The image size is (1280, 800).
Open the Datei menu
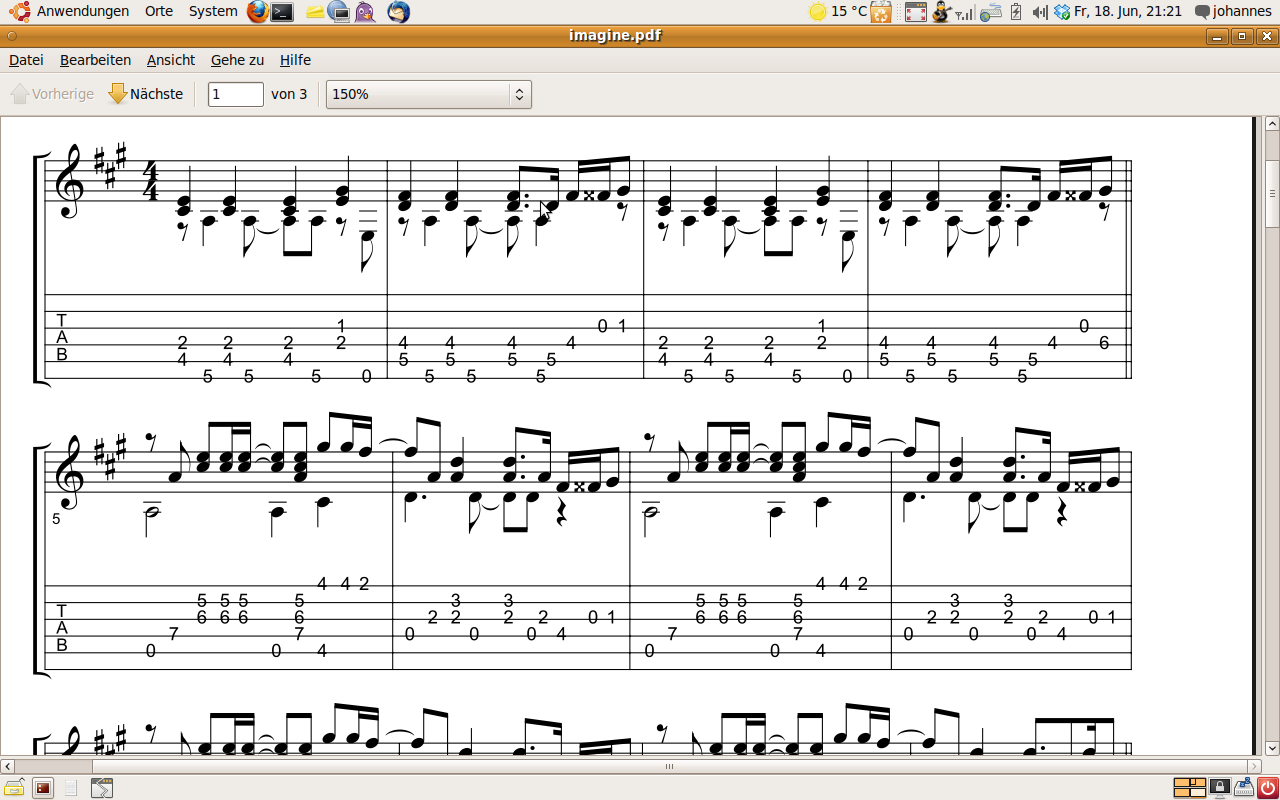tap(26, 60)
